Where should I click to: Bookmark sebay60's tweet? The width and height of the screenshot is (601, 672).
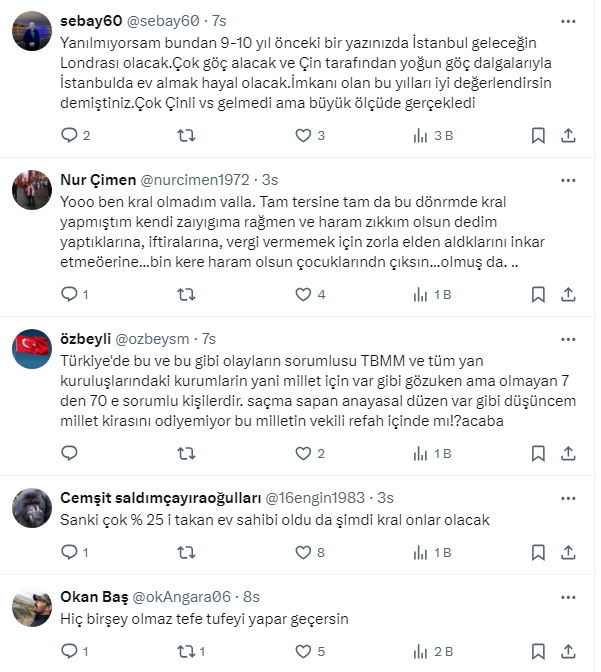pos(538,135)
